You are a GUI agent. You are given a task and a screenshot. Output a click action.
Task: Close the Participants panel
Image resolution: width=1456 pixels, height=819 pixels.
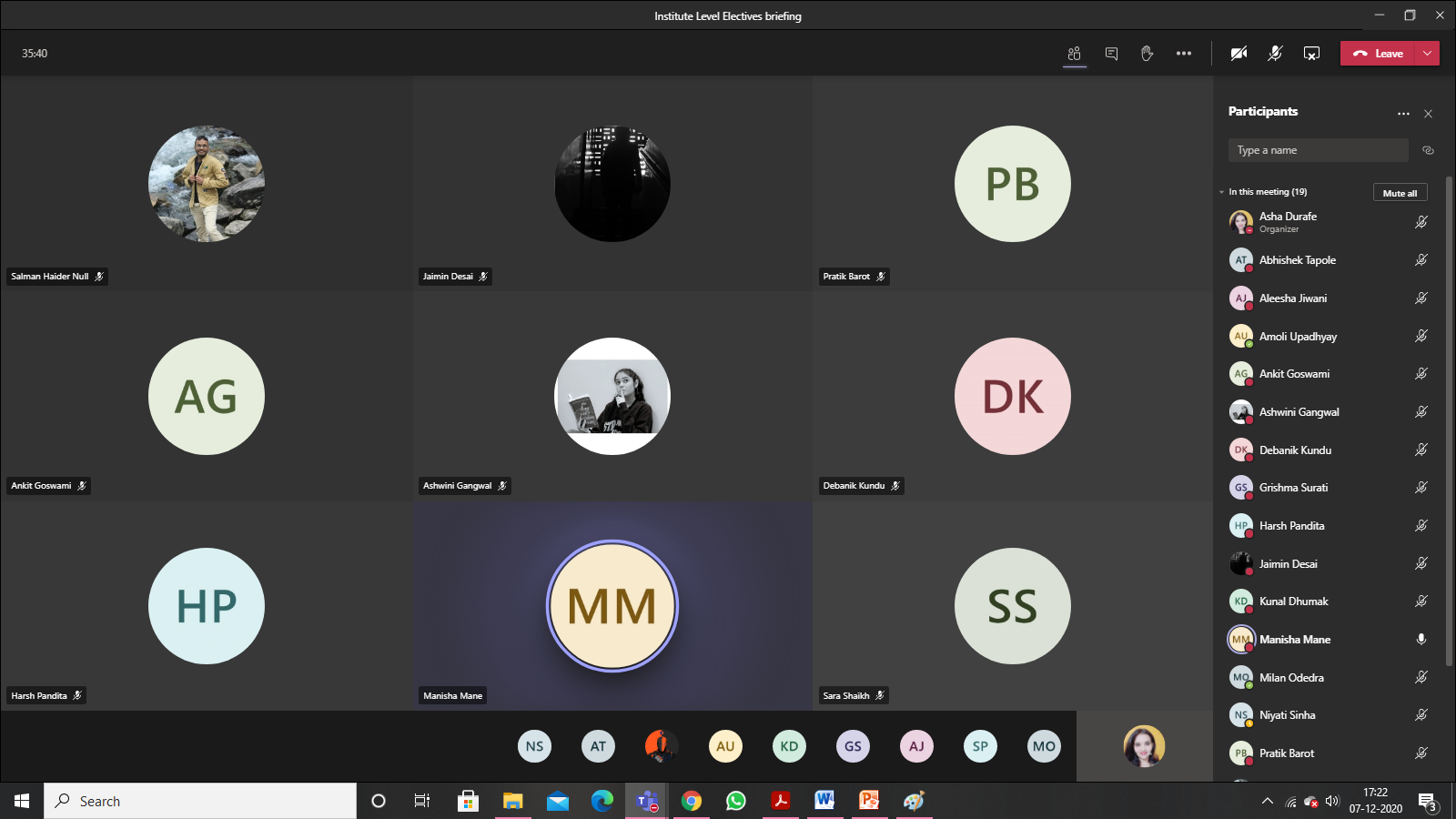pos(1428,114)
